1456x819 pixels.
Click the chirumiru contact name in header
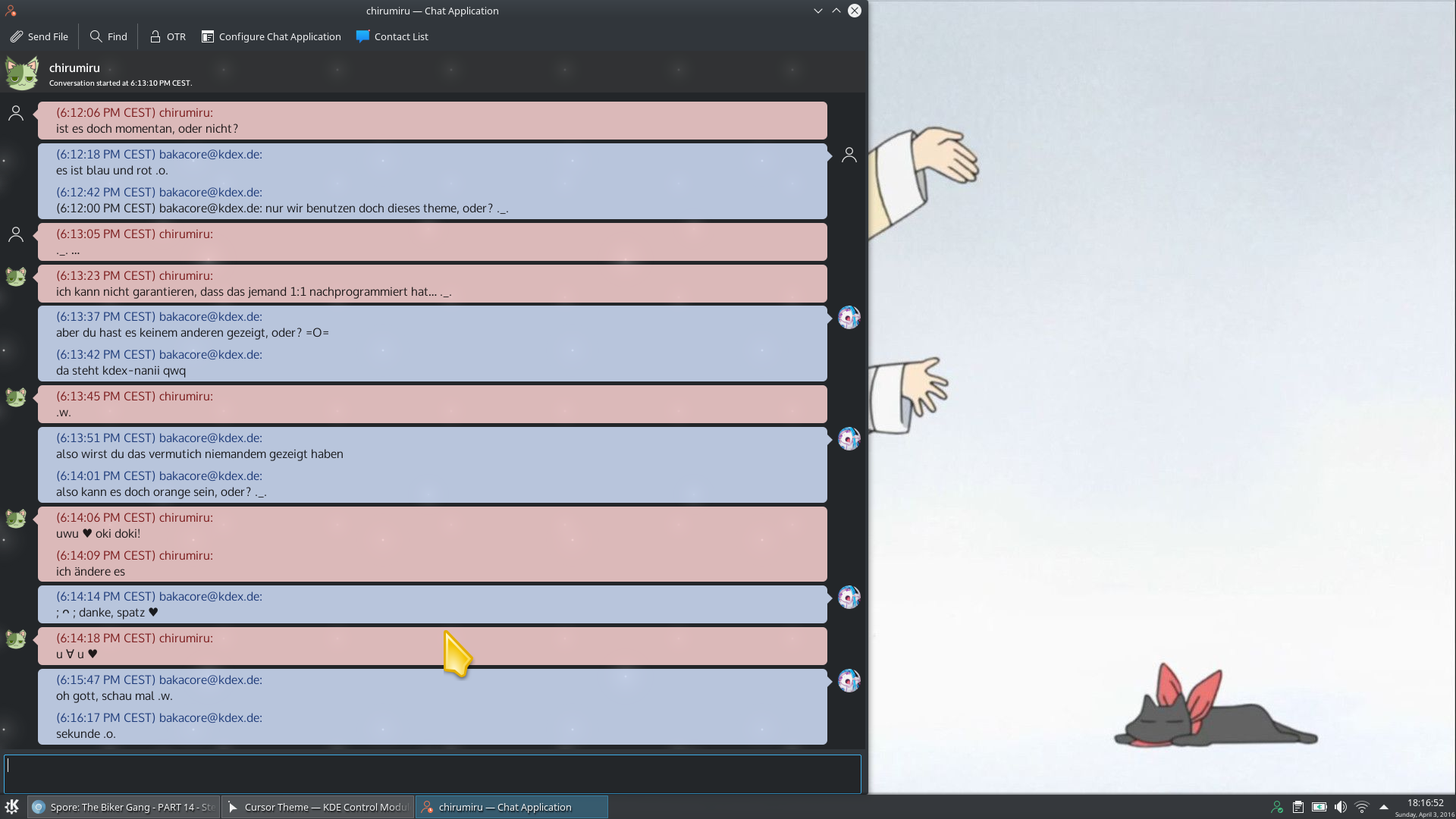74,68
